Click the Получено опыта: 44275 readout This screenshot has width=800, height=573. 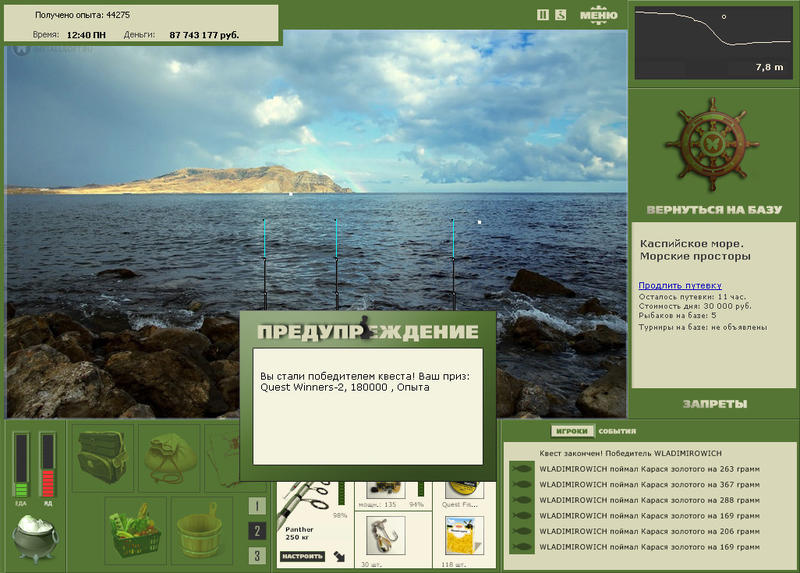82,15
